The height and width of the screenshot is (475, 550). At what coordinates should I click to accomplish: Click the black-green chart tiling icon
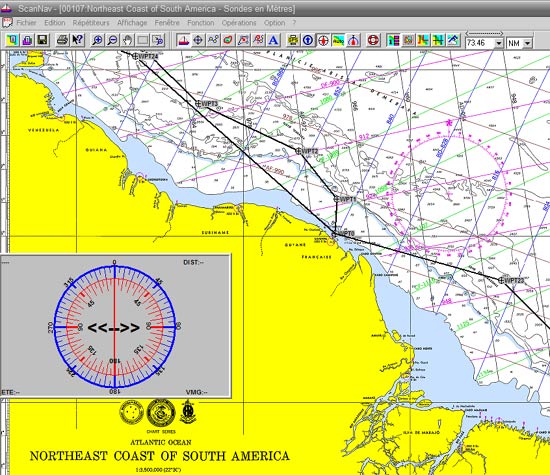(438, 40)
